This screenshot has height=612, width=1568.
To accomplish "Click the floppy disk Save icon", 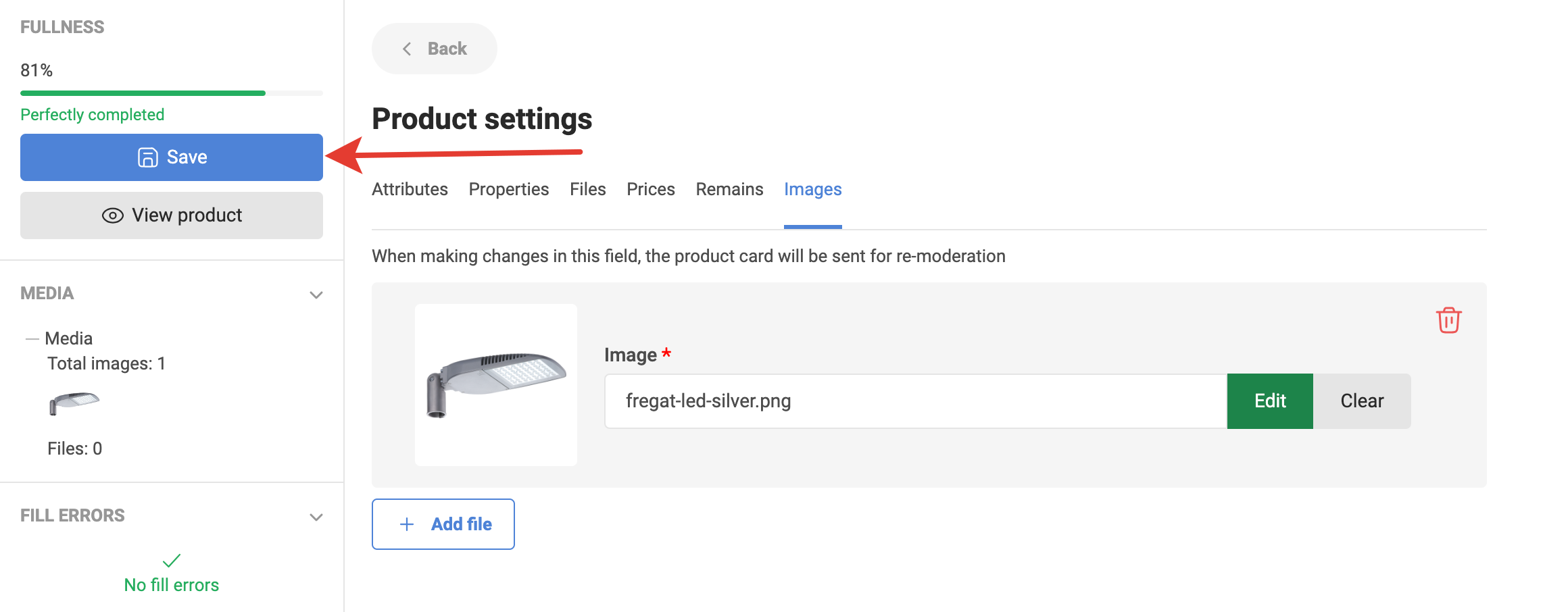I will (x=147, y=157).
